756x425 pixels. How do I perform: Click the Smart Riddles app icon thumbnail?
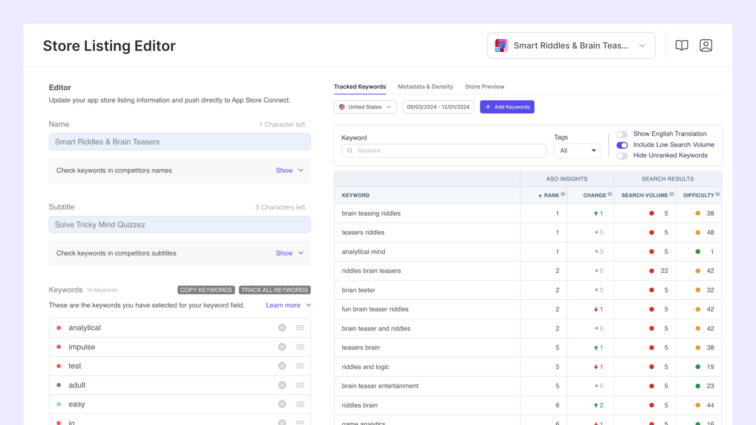tap(501, 45)
